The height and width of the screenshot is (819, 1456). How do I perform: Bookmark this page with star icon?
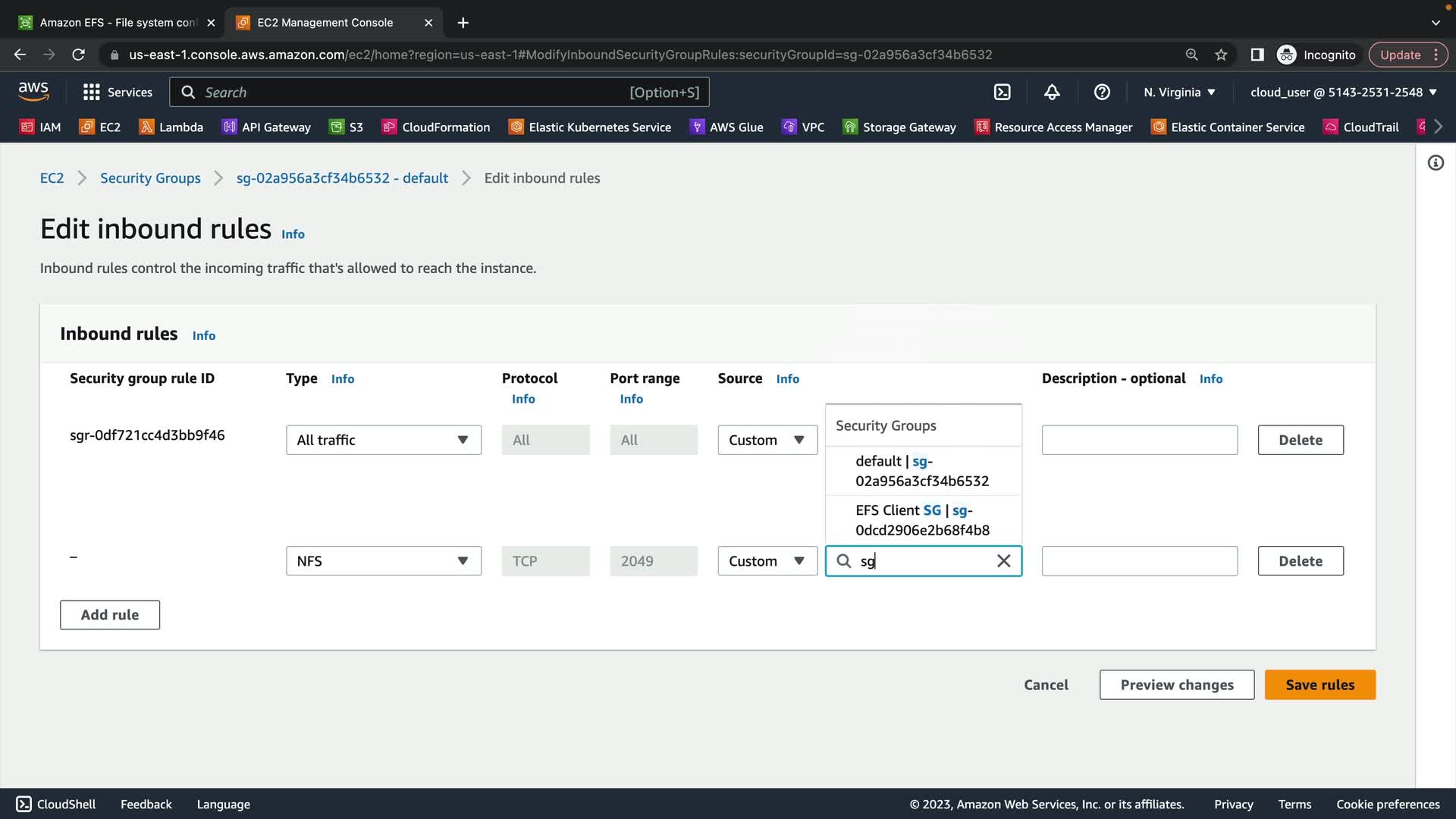tap(1221, 55)
